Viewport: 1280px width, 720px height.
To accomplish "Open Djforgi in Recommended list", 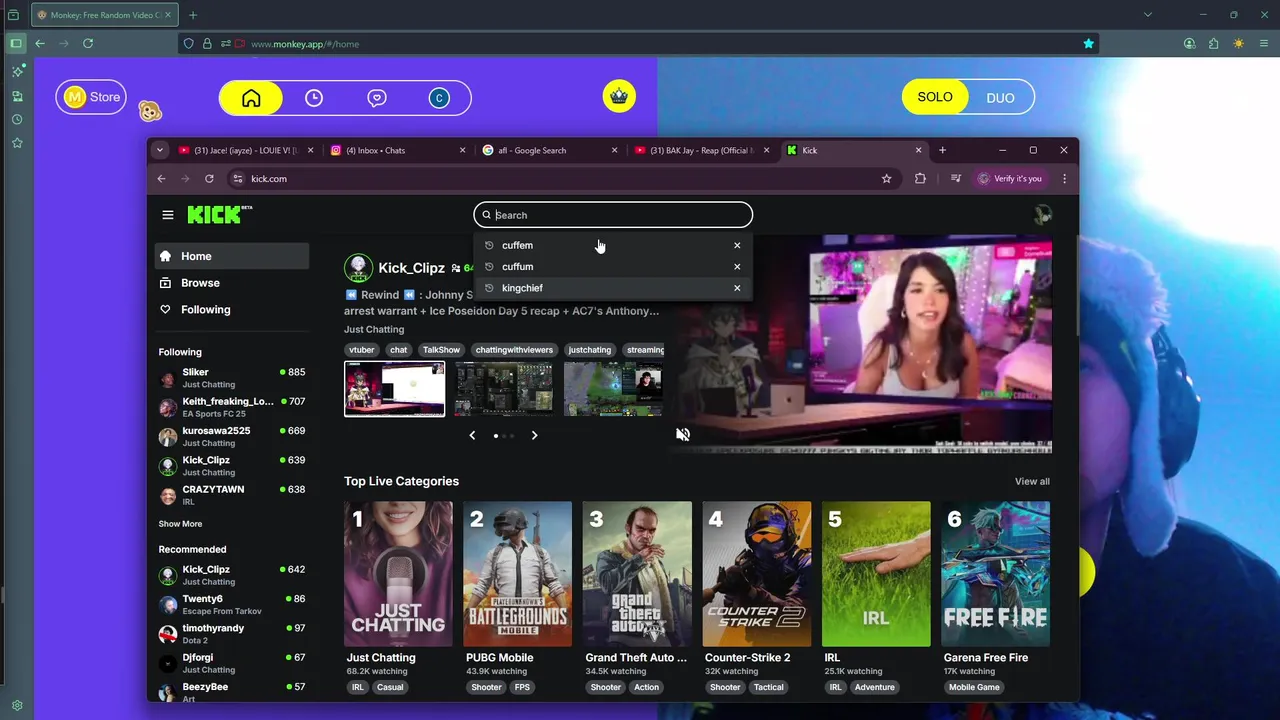I will pos(231,663).
